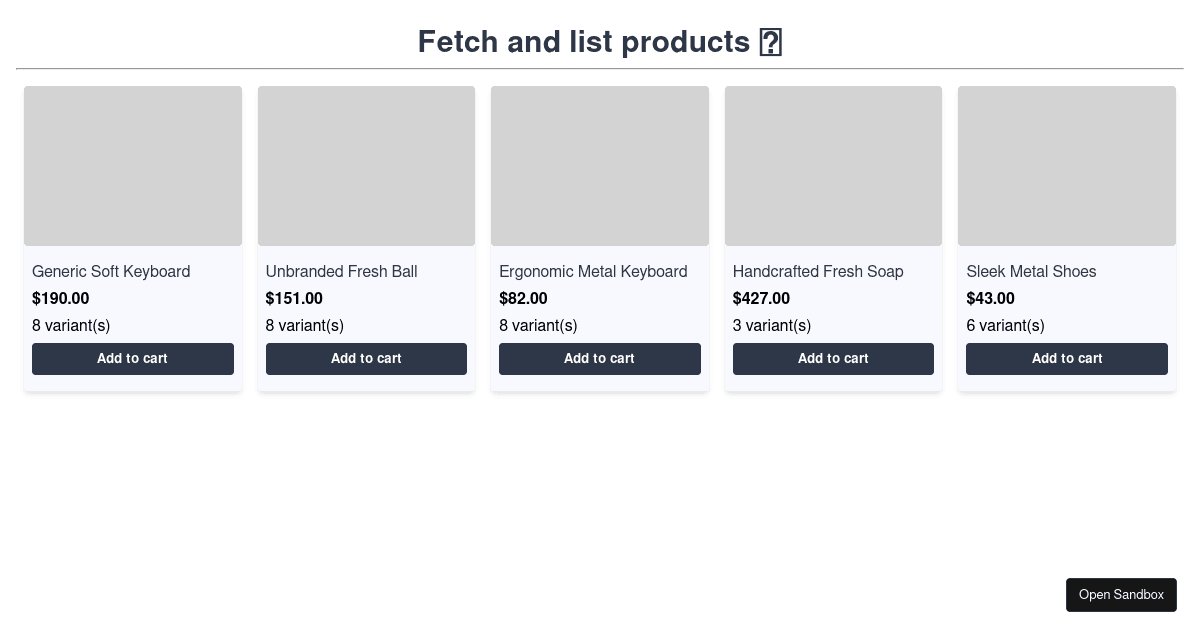Viewport: 1200px width, 630px height.
Task: Click the Generic Soft Keyboard title
Action: [111, 272]
